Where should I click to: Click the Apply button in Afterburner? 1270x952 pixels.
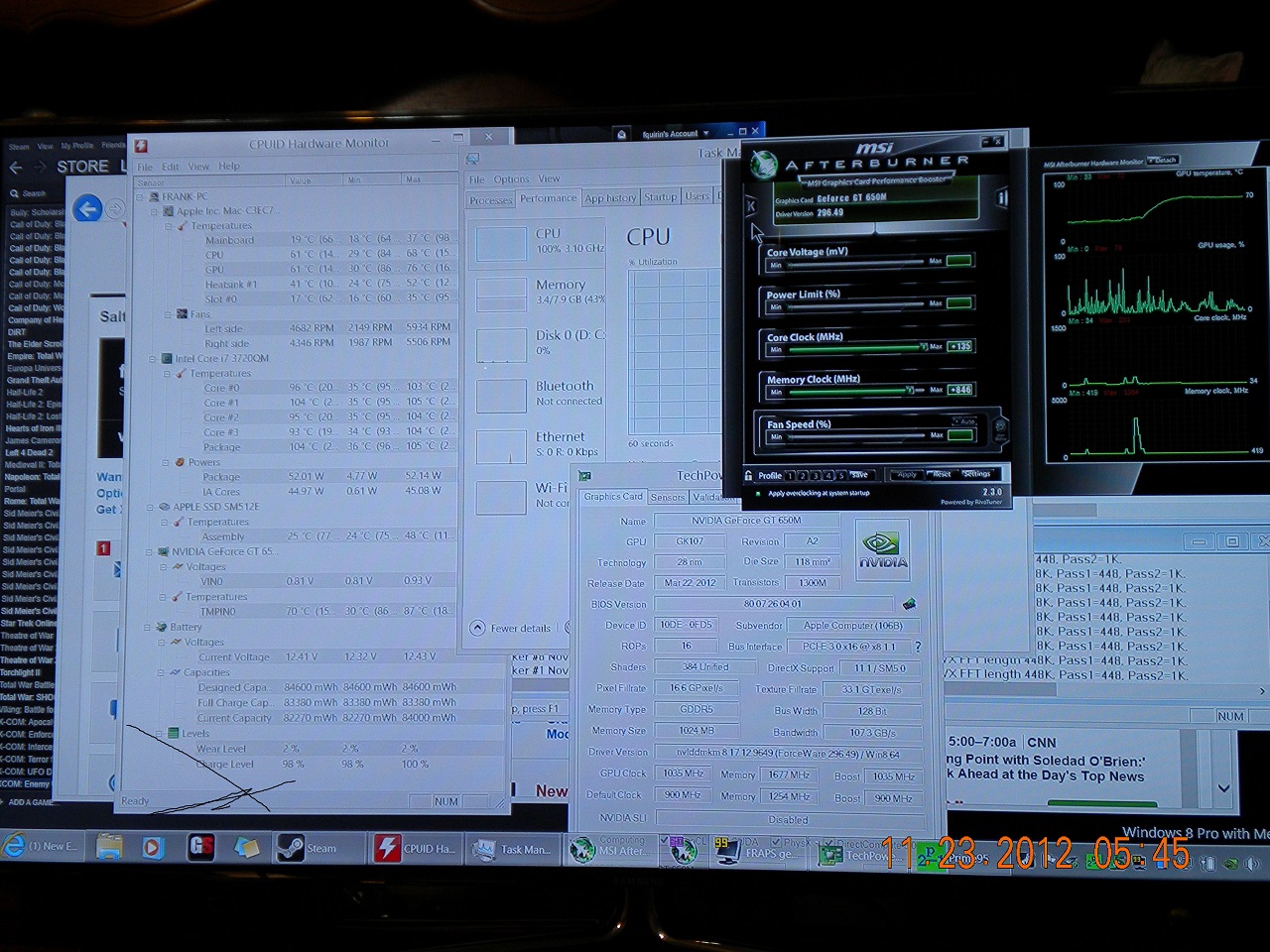pyautogui.click(x=907, y=475)
